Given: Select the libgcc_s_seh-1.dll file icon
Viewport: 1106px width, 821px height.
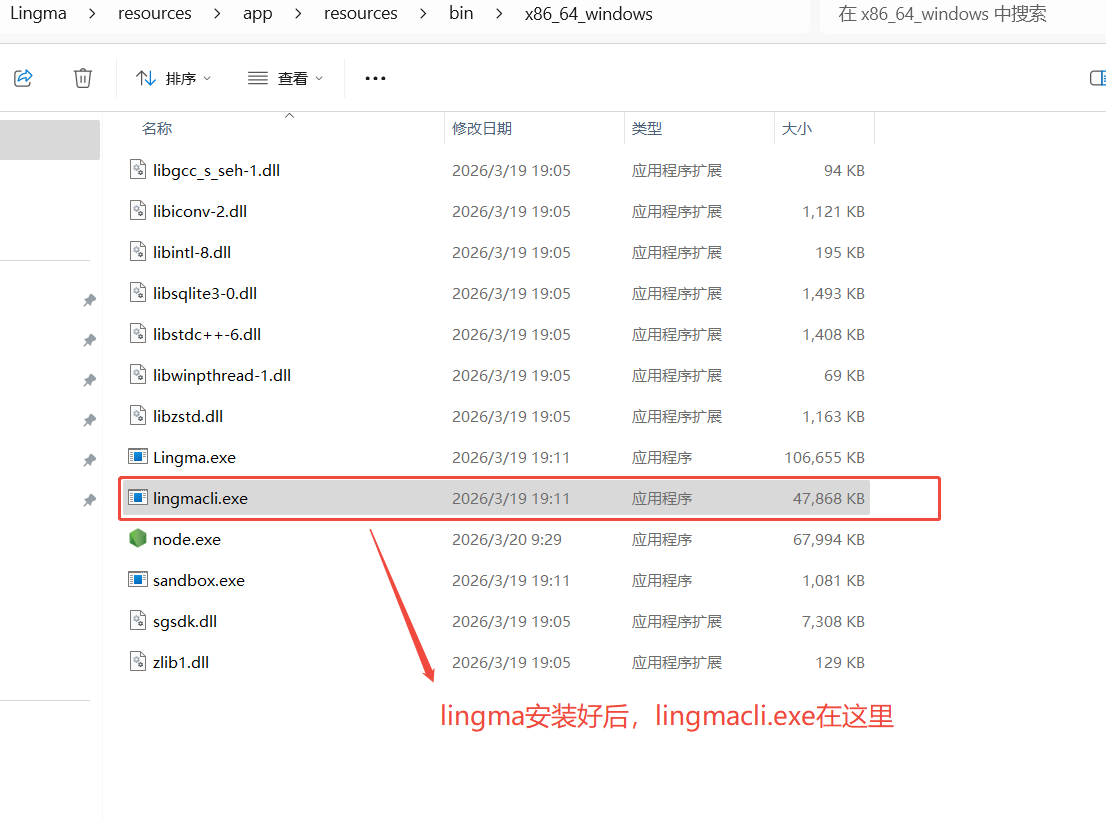Looking at the screenshot, I should coord(138,170).
